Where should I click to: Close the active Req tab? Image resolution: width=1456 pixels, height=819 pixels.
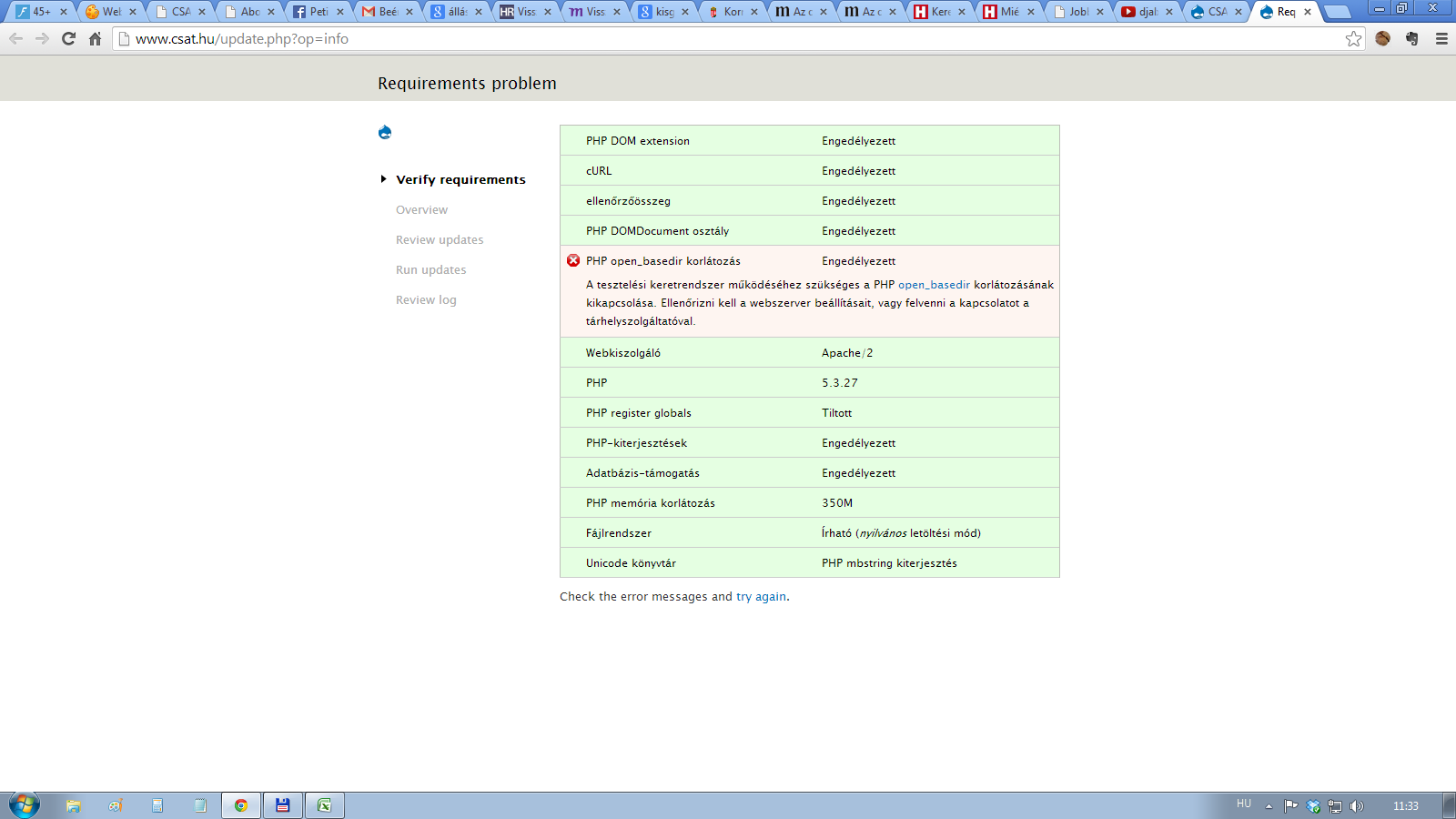coord(1308,12)
